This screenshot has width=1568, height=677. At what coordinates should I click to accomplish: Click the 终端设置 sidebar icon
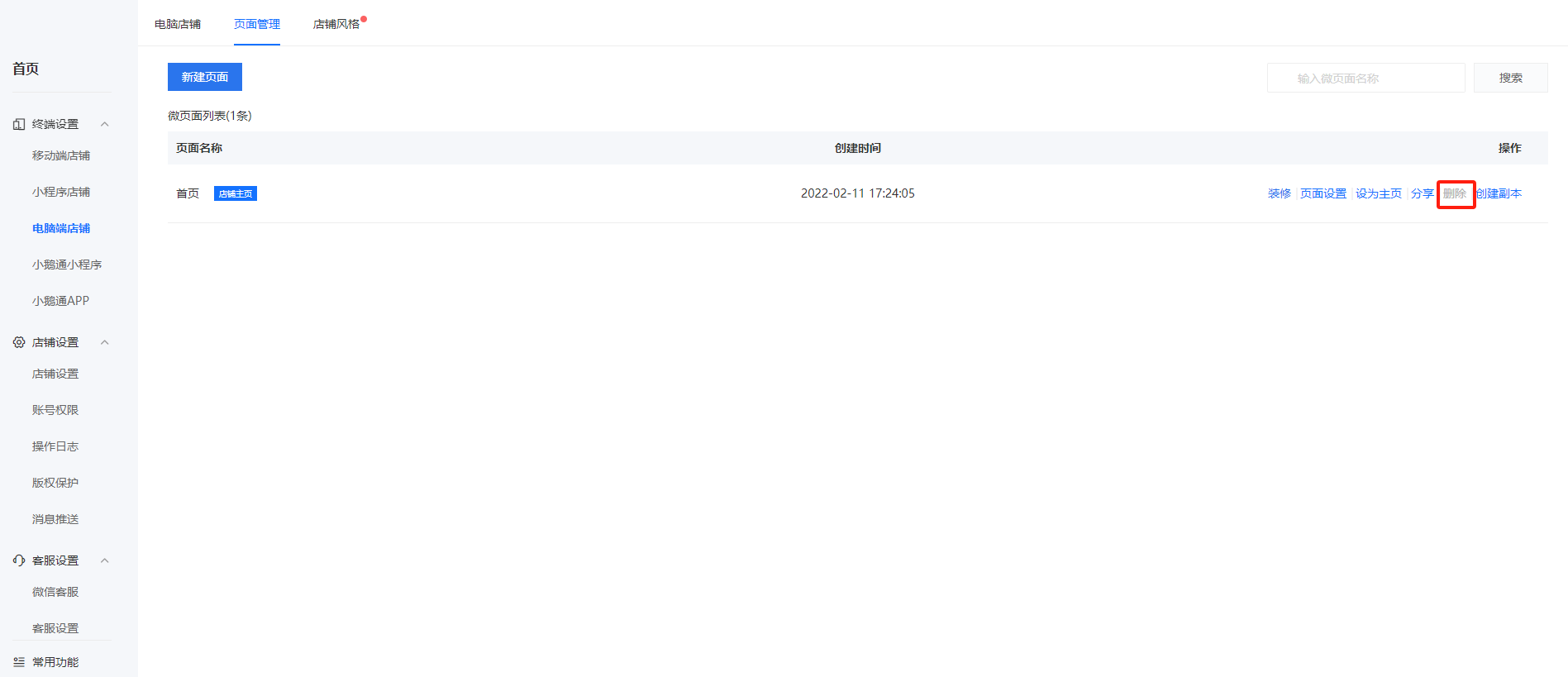(x=19, y=124)
